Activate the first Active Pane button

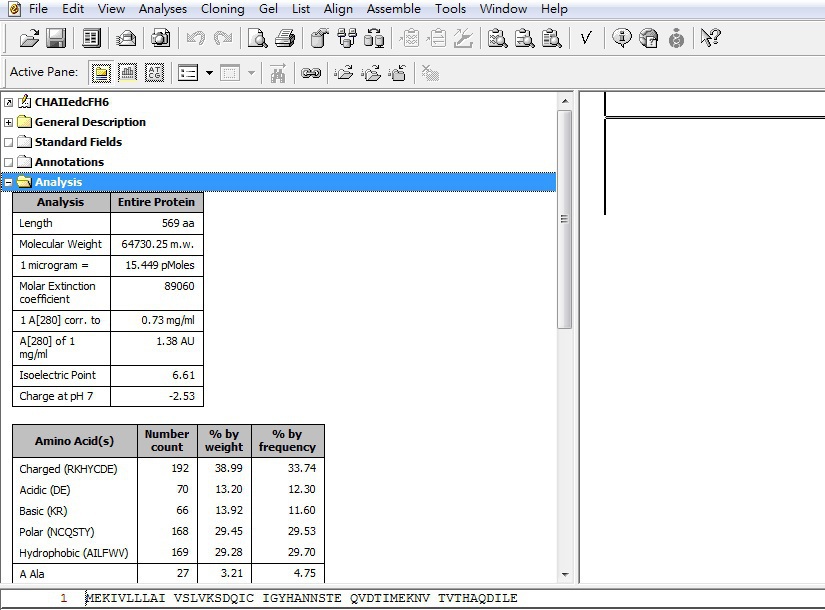click(101, 73)
